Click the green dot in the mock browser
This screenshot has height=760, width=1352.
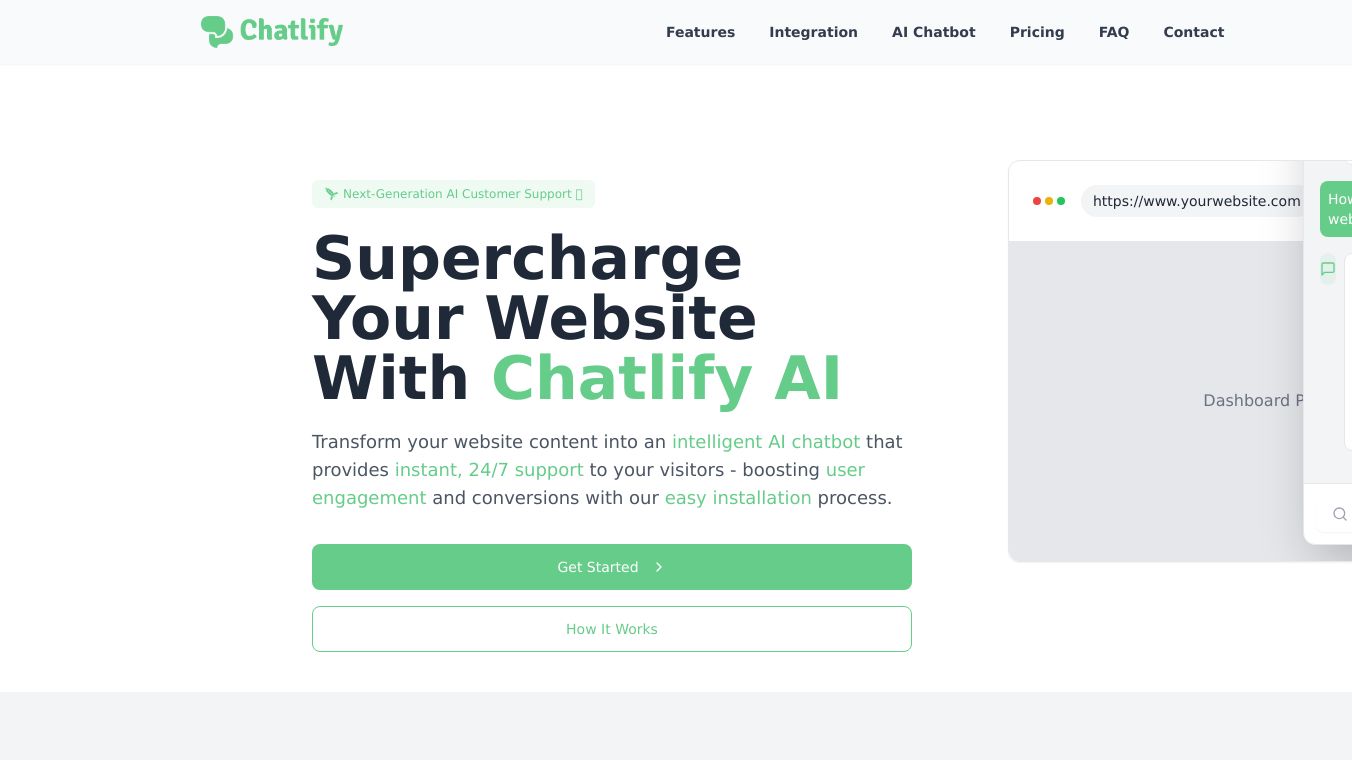point(1061,201)
